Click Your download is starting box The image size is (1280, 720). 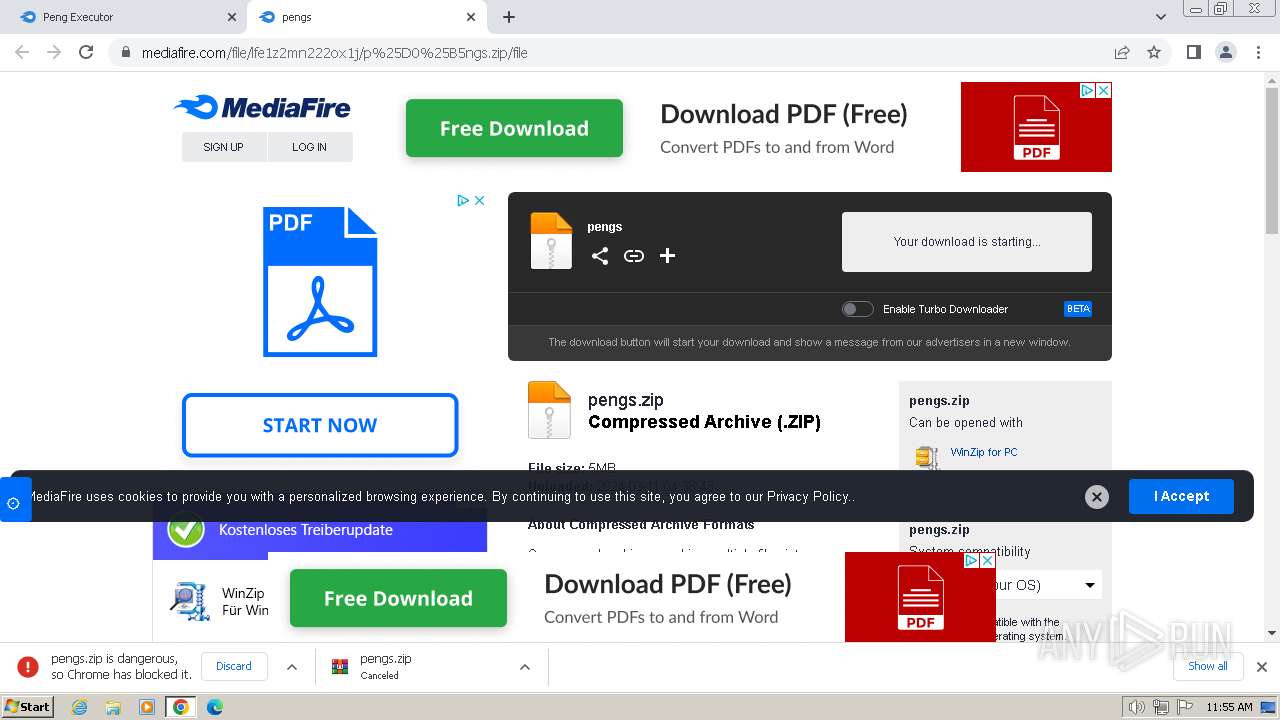point(967,242)
